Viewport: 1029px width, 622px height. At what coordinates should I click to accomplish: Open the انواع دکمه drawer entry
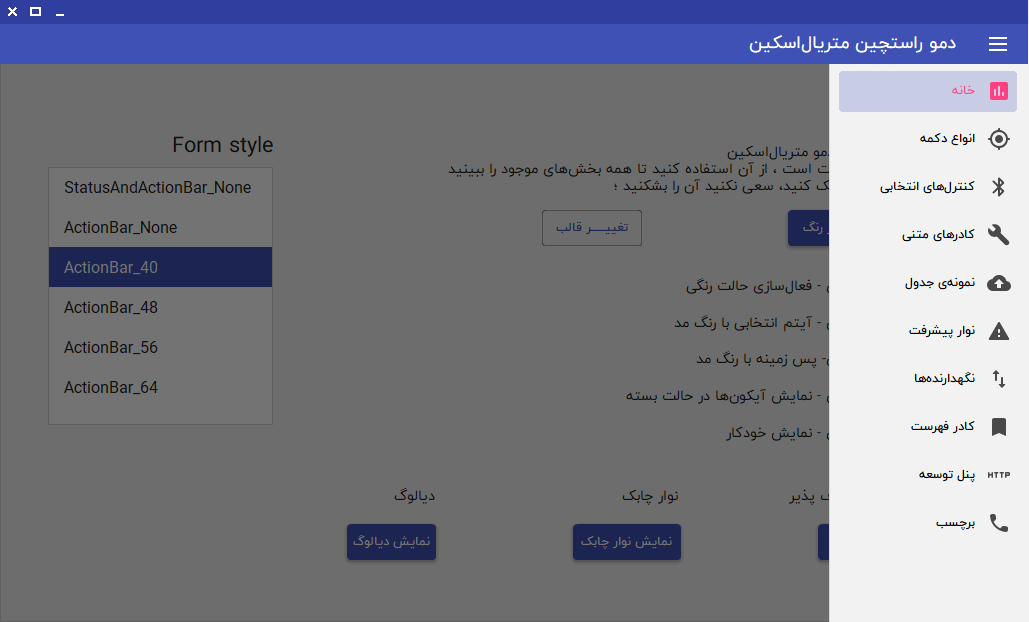(928, 138)
